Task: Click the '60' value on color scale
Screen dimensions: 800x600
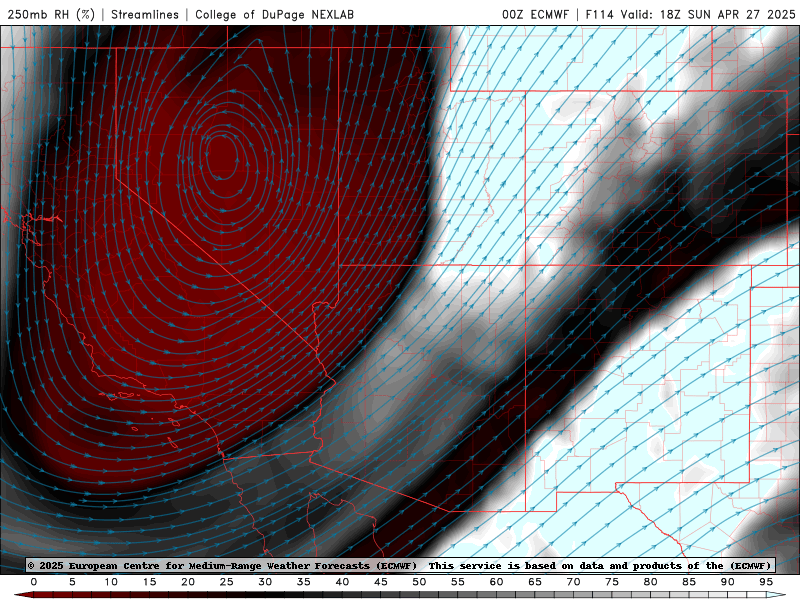Action: (x=496, y=582)
